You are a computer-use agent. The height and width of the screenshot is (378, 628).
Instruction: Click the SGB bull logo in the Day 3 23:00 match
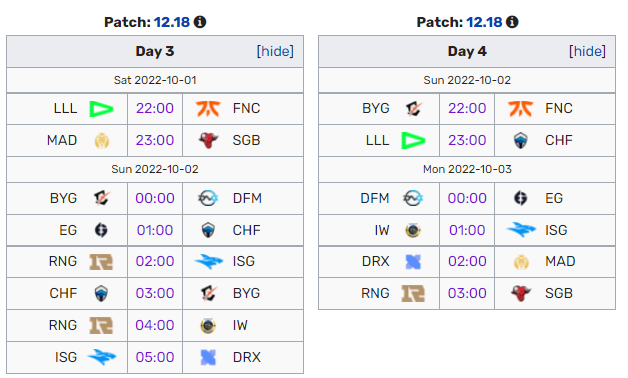pos(208,141)
